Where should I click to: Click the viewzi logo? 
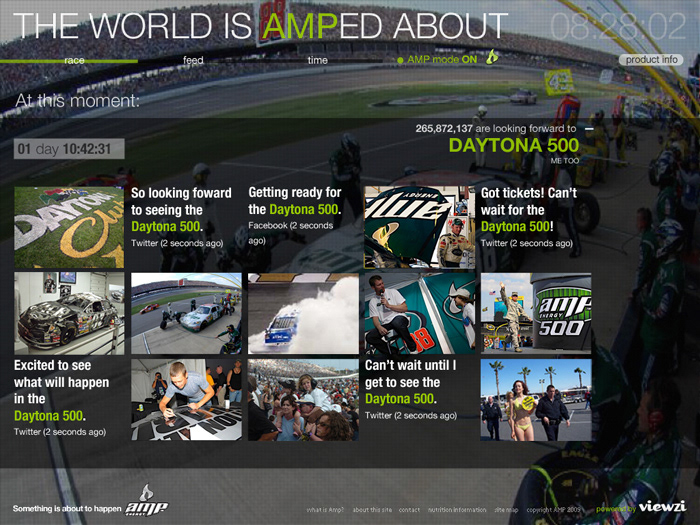[662, 507]
